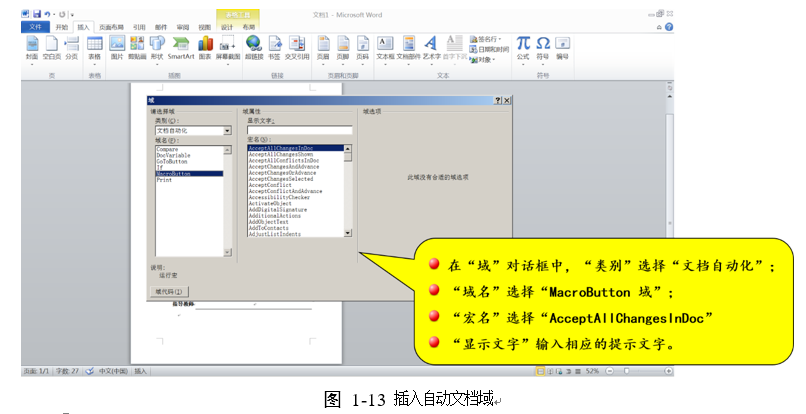Image resolution: width=806 pixels, height=414 pixels.
Task: Expand the Category (类别) dropdown in field dialog
Action: point(227,131)
